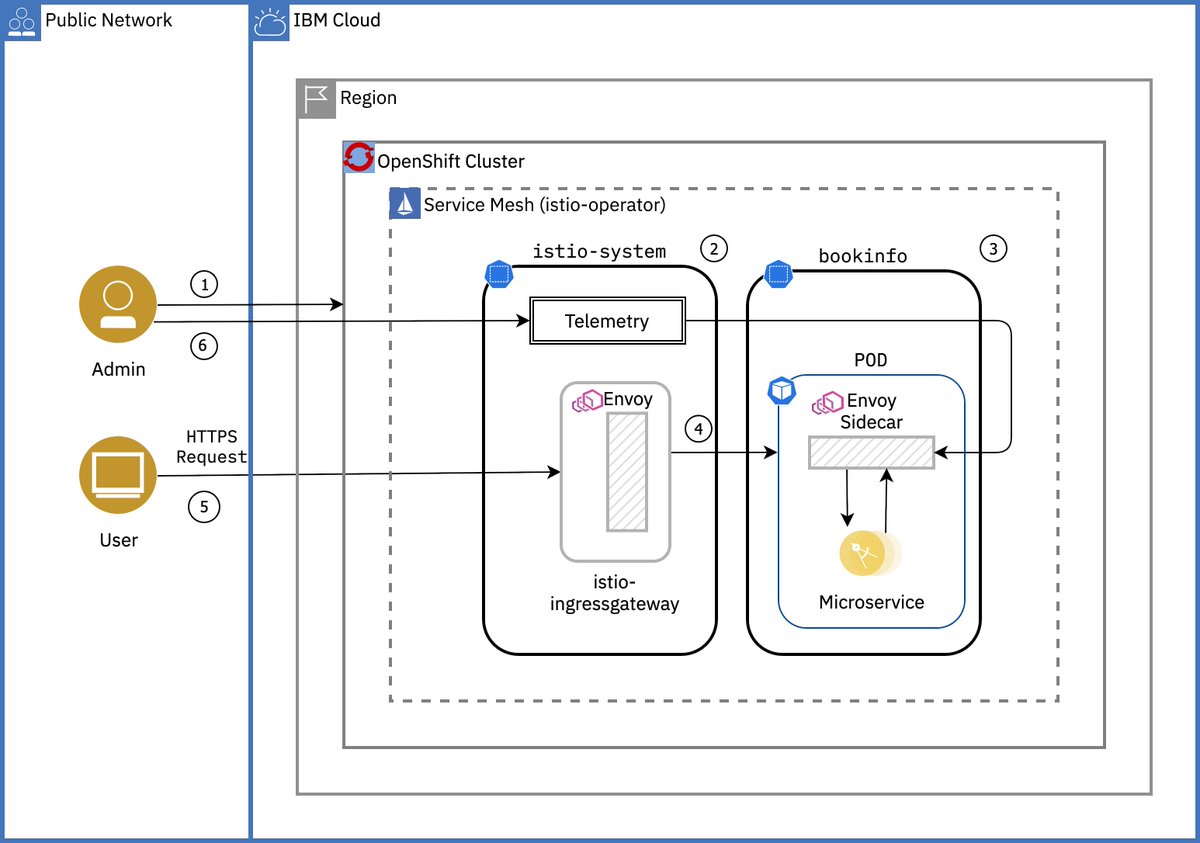Image resolution: width=1200 pixels, height=843 pixels.
Task: Select the Admin user avatar icon
Action: (x=117, y=304)
